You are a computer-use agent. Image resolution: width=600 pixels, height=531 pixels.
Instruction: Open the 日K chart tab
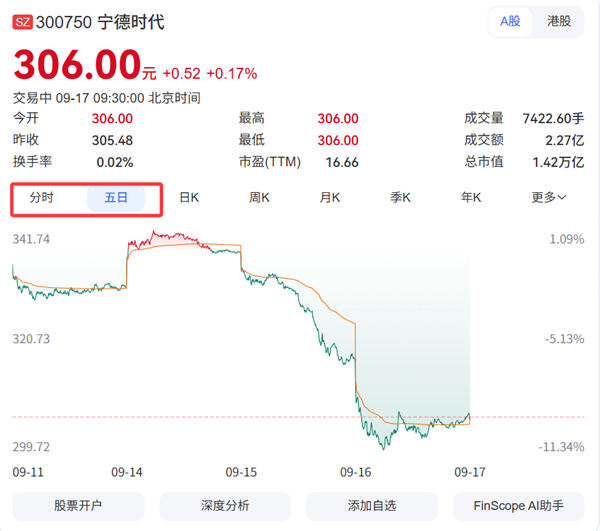click(189, 198)
